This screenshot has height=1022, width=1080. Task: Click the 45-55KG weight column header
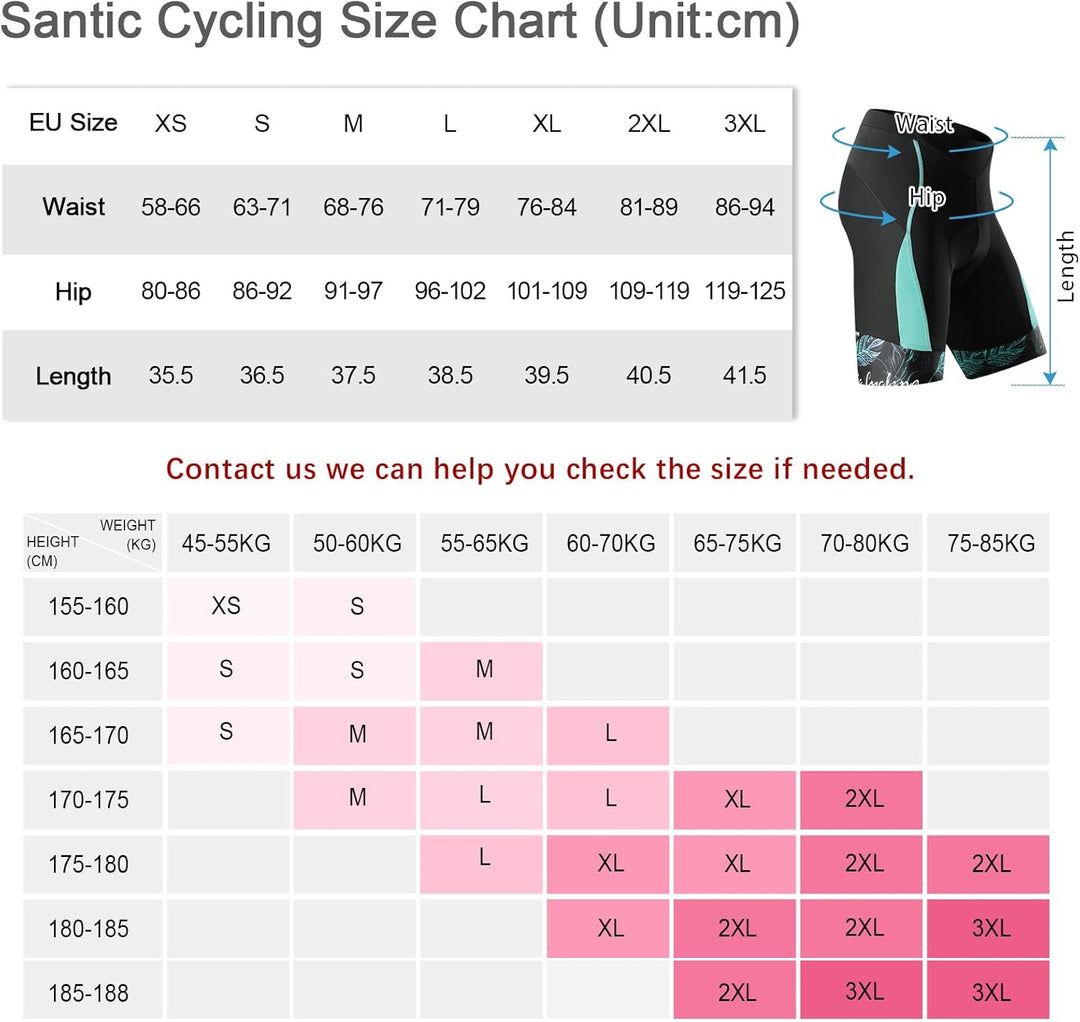pyautogui.click(x=227, y=543)
